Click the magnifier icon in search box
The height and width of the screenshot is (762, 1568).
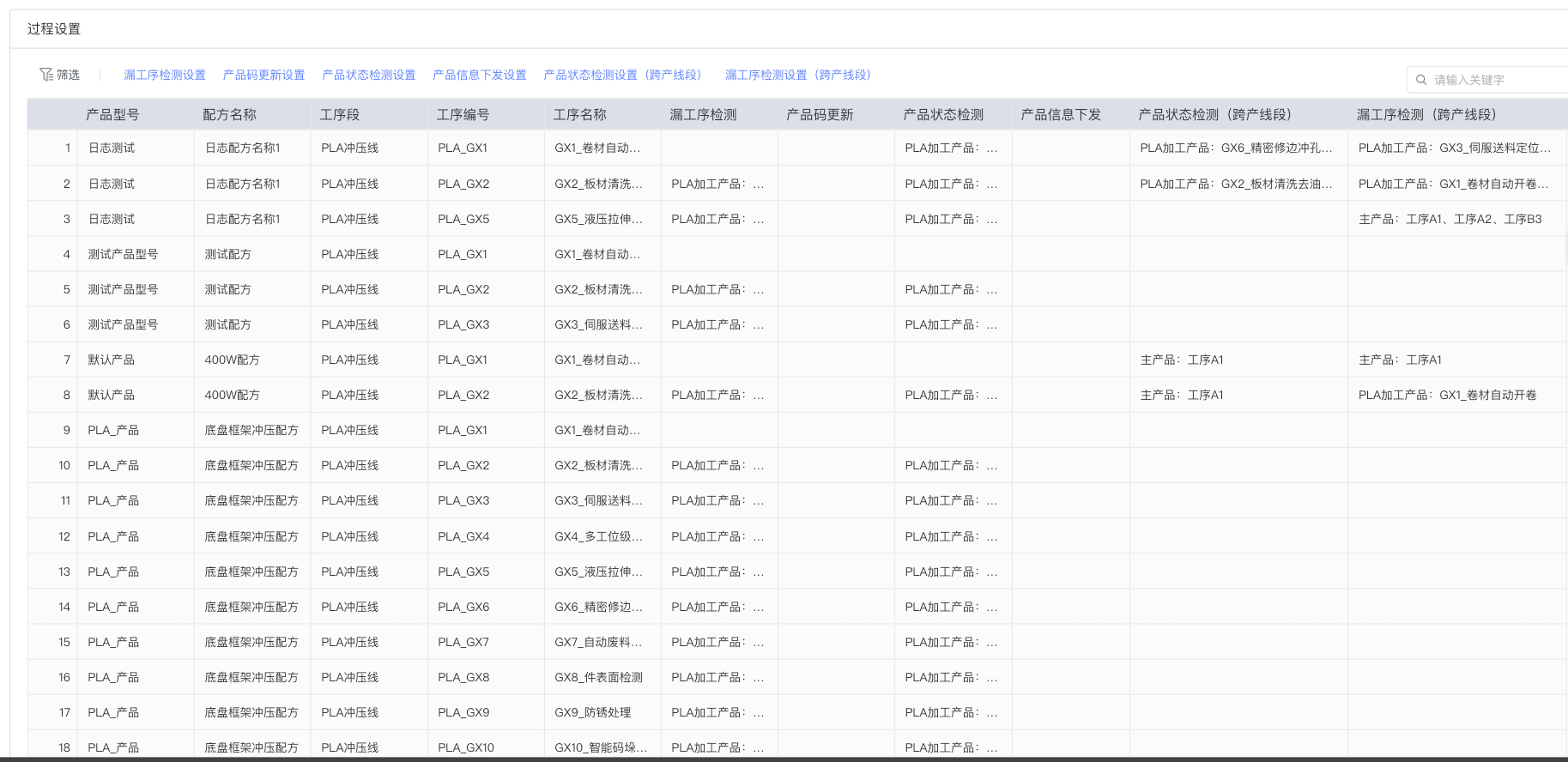tap(1421, 80)
